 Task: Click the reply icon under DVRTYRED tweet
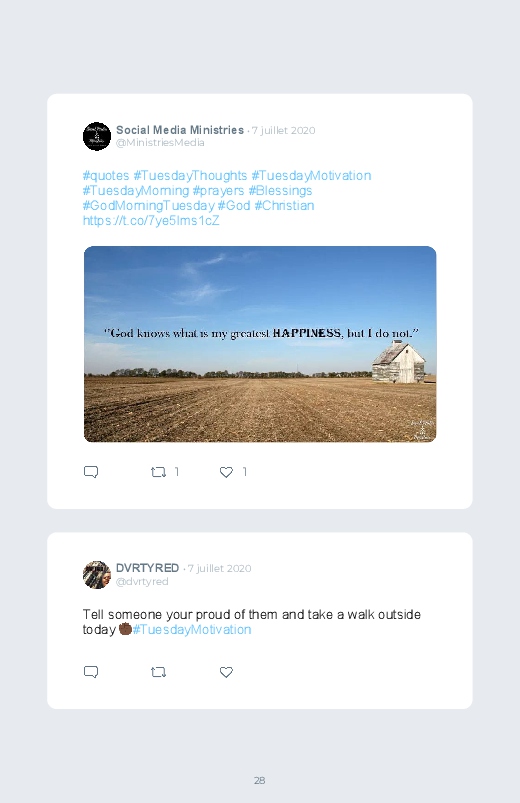91,672
